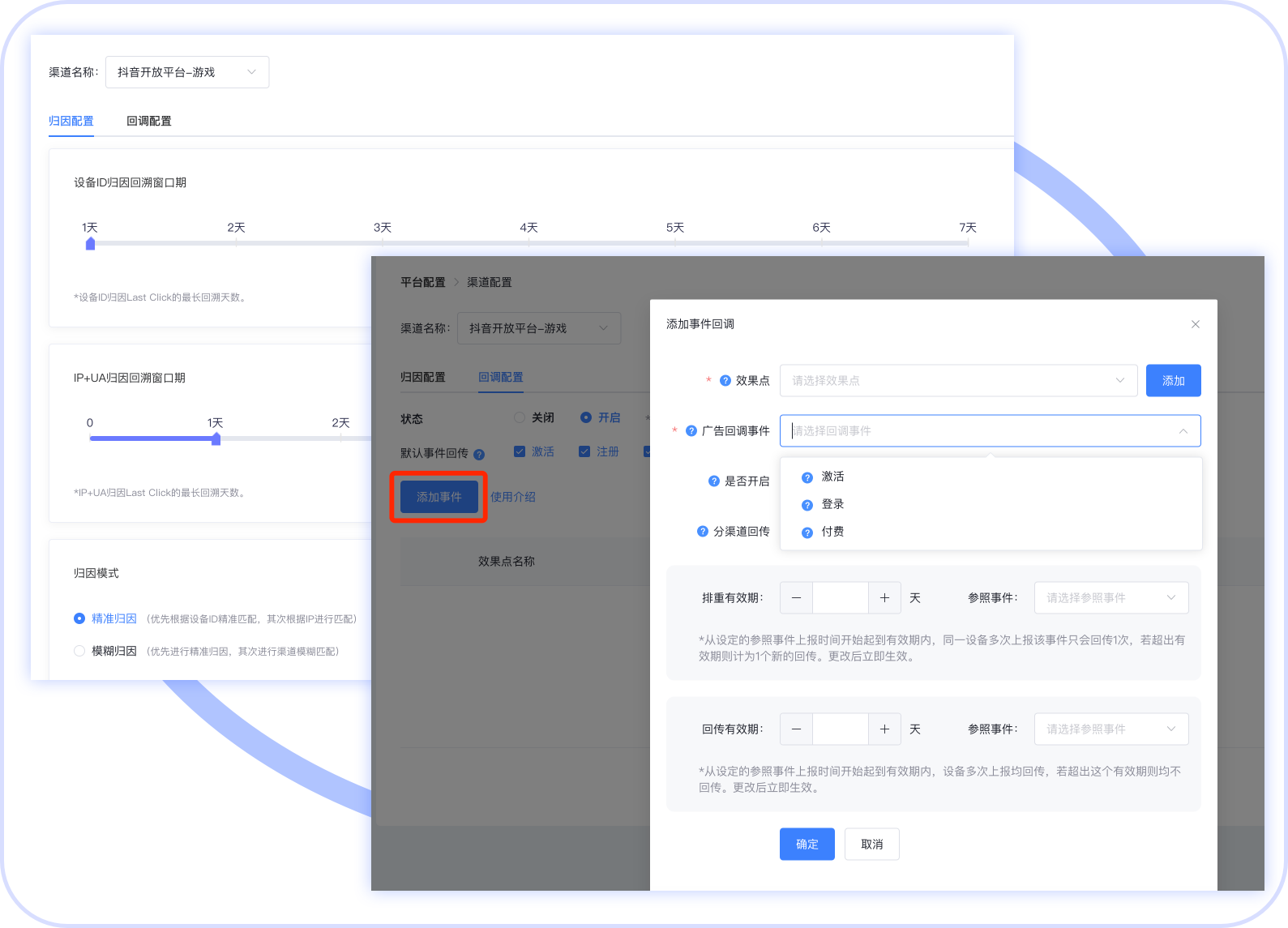1288x928 pixels.
Task: Click help icon beside 分渠道回传 label
Action: pos(703,532)
